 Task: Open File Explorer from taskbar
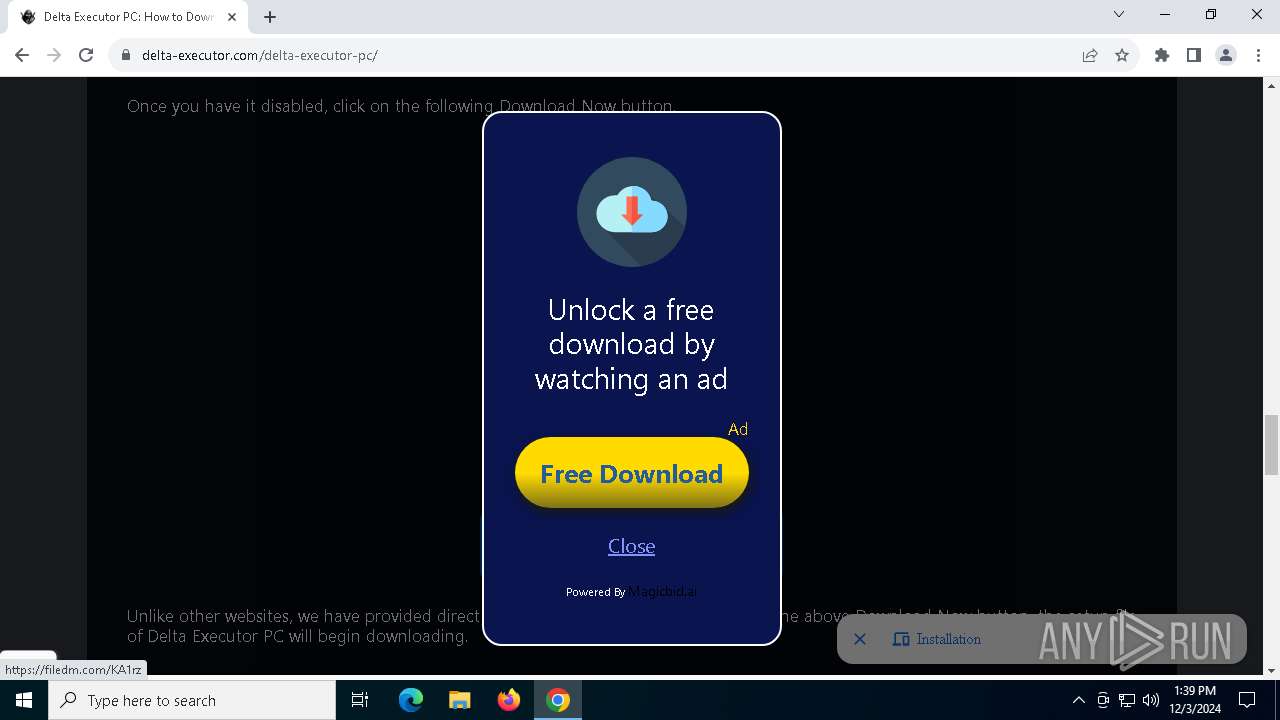459,700
